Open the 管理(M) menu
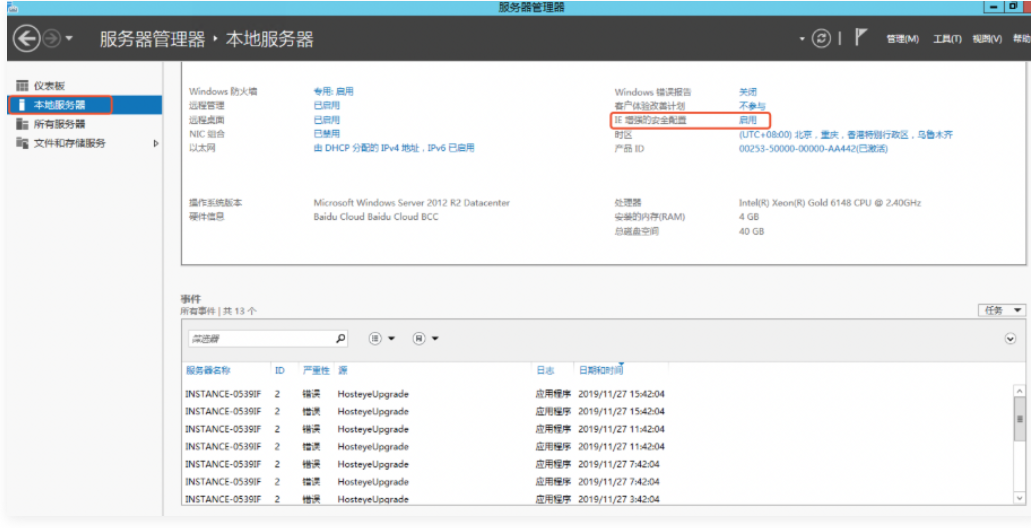Screen dimensions: 1031x528 point(901,39)
